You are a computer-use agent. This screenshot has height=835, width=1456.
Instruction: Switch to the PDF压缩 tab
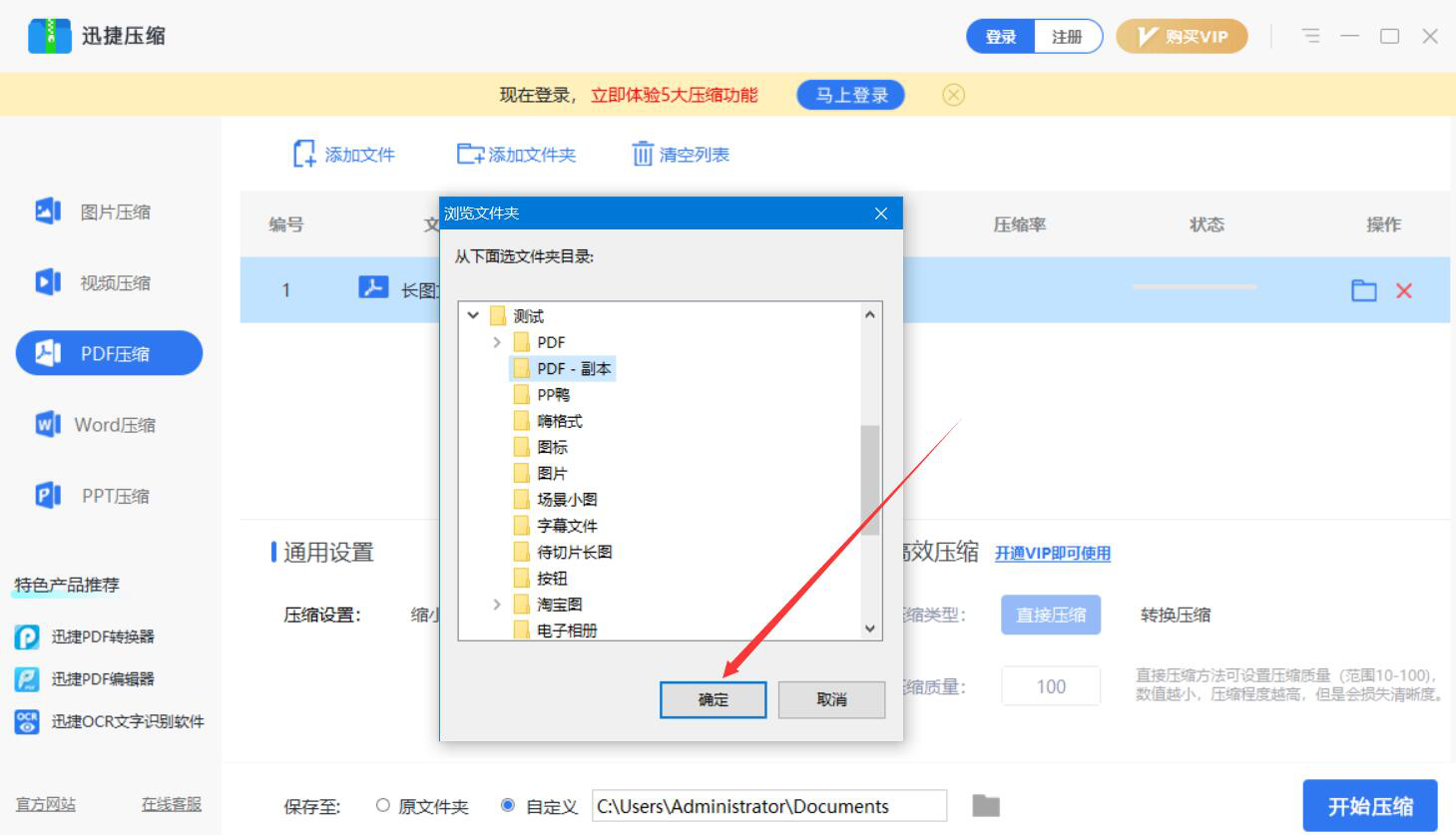(x=109, y=353)
